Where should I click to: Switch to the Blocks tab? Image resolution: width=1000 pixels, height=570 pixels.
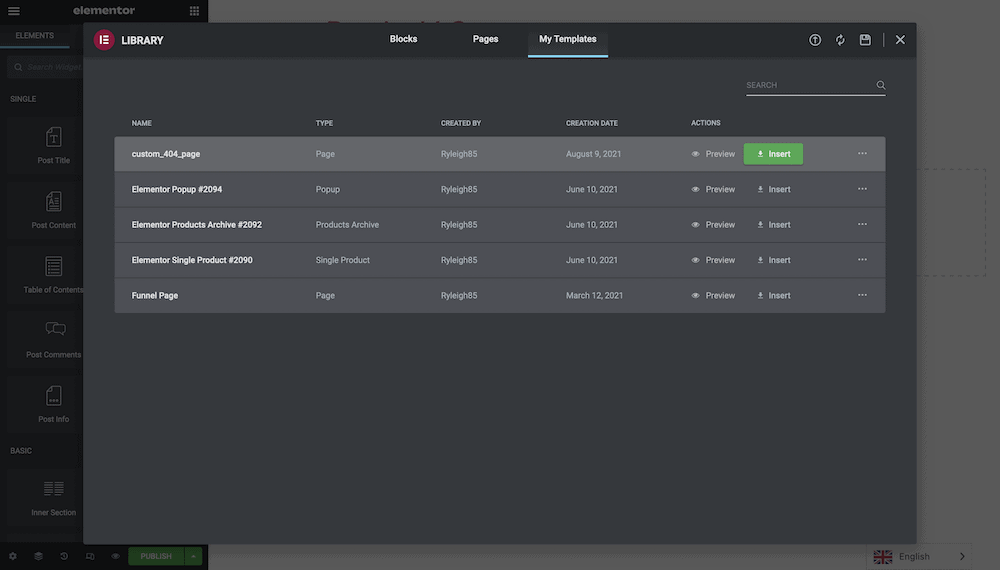click(x=403, y=39)
